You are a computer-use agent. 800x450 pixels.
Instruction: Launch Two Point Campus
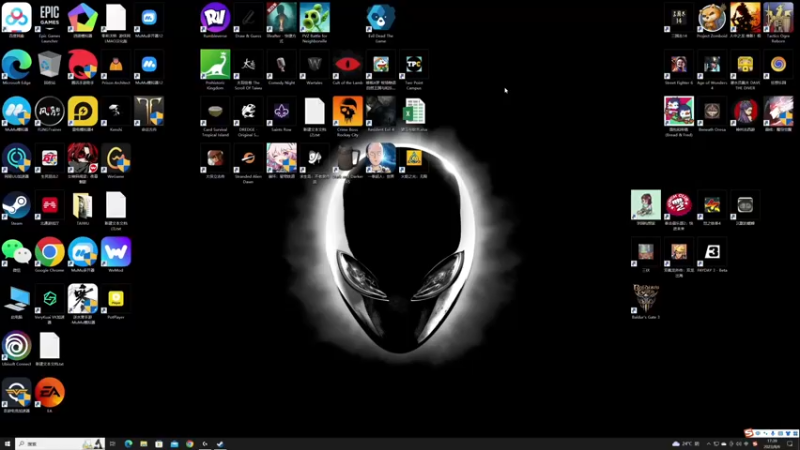[x=414, y=70]
